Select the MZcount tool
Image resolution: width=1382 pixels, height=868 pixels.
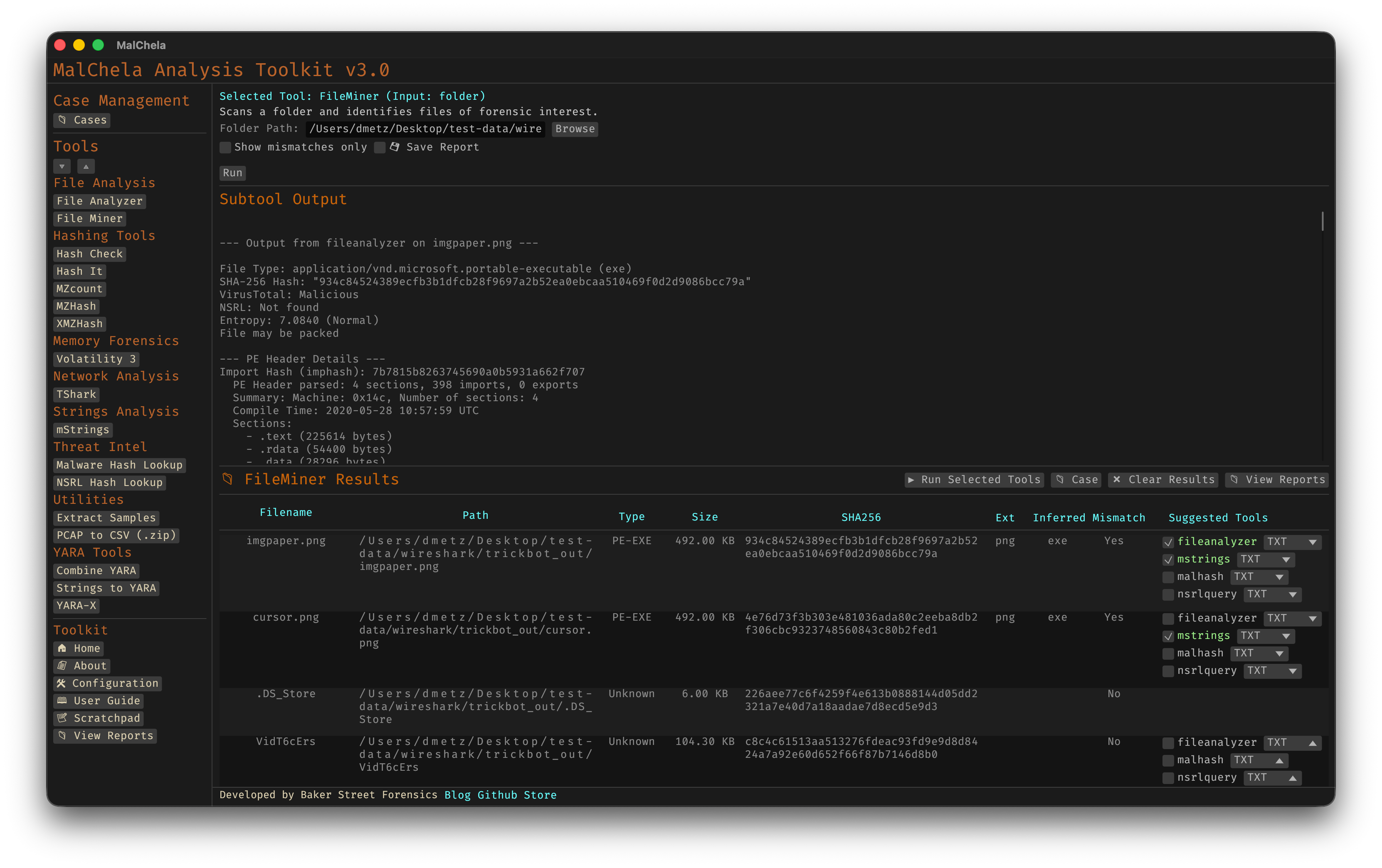(x=80, y=289)
